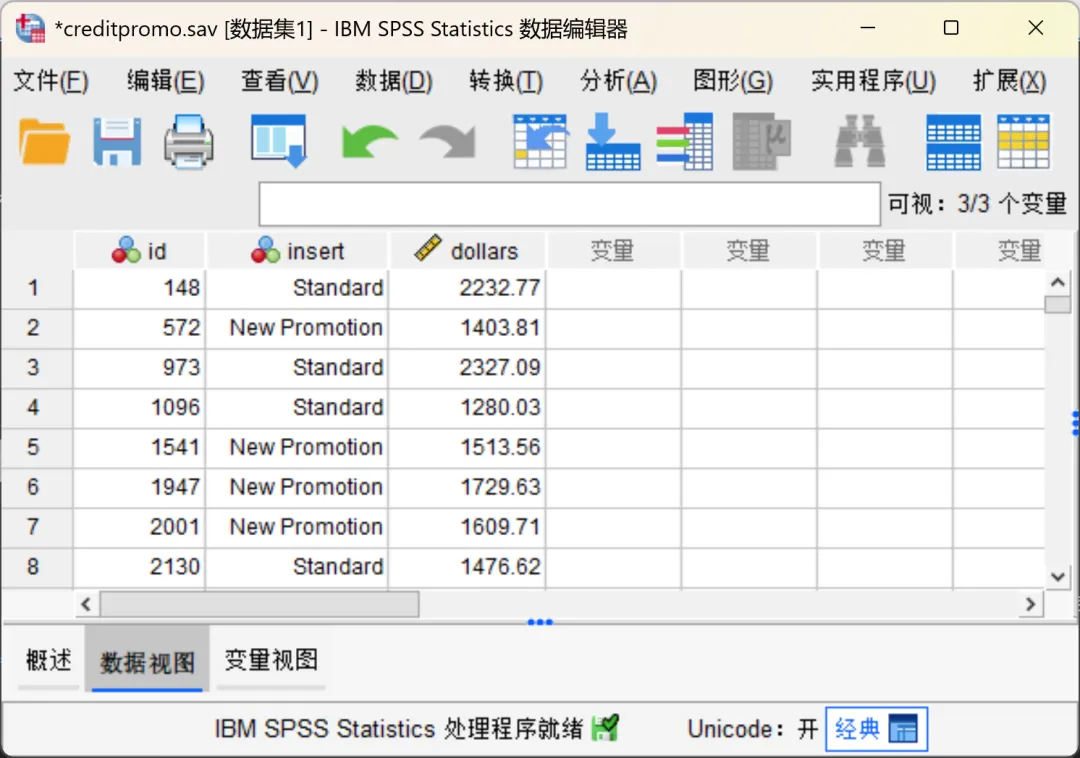The height and width of the screenshot is (758, 1080).
Task: Select row 1 header
Action: [x=37, y=288]
